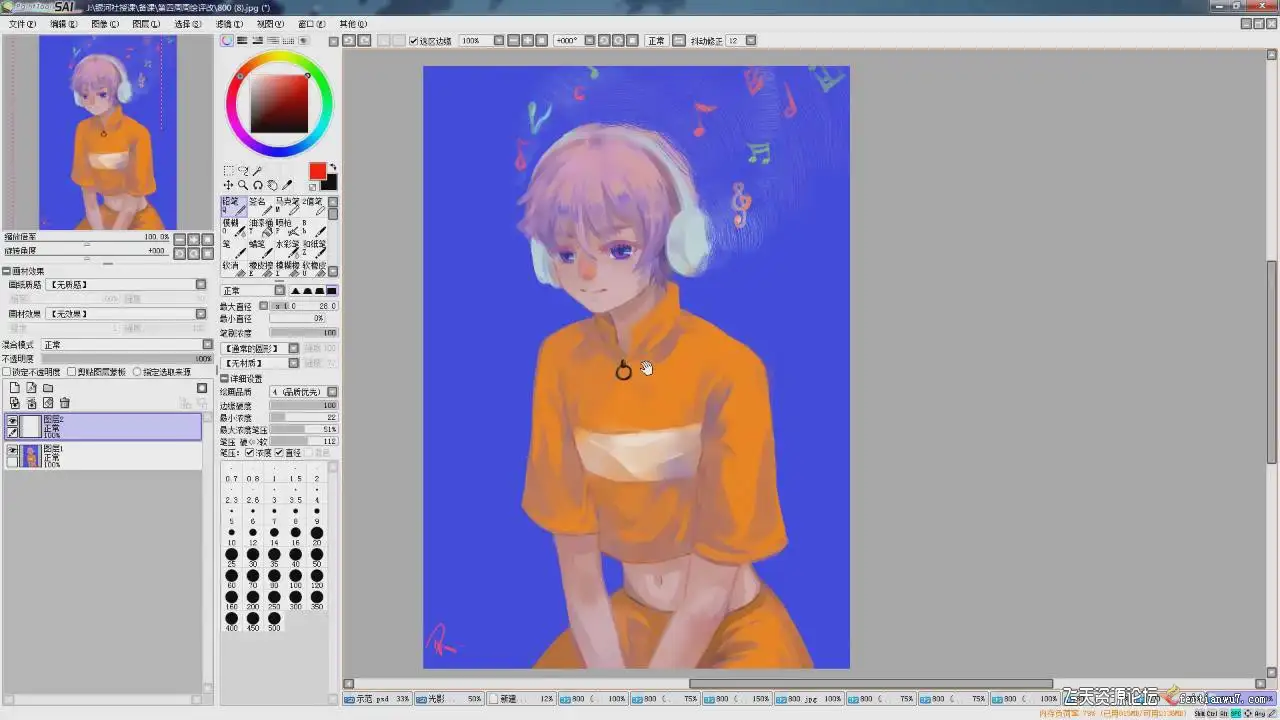The image size is (1280, 720).
Task: Open the 文件 File menu
Action: (x=22, y=24)
